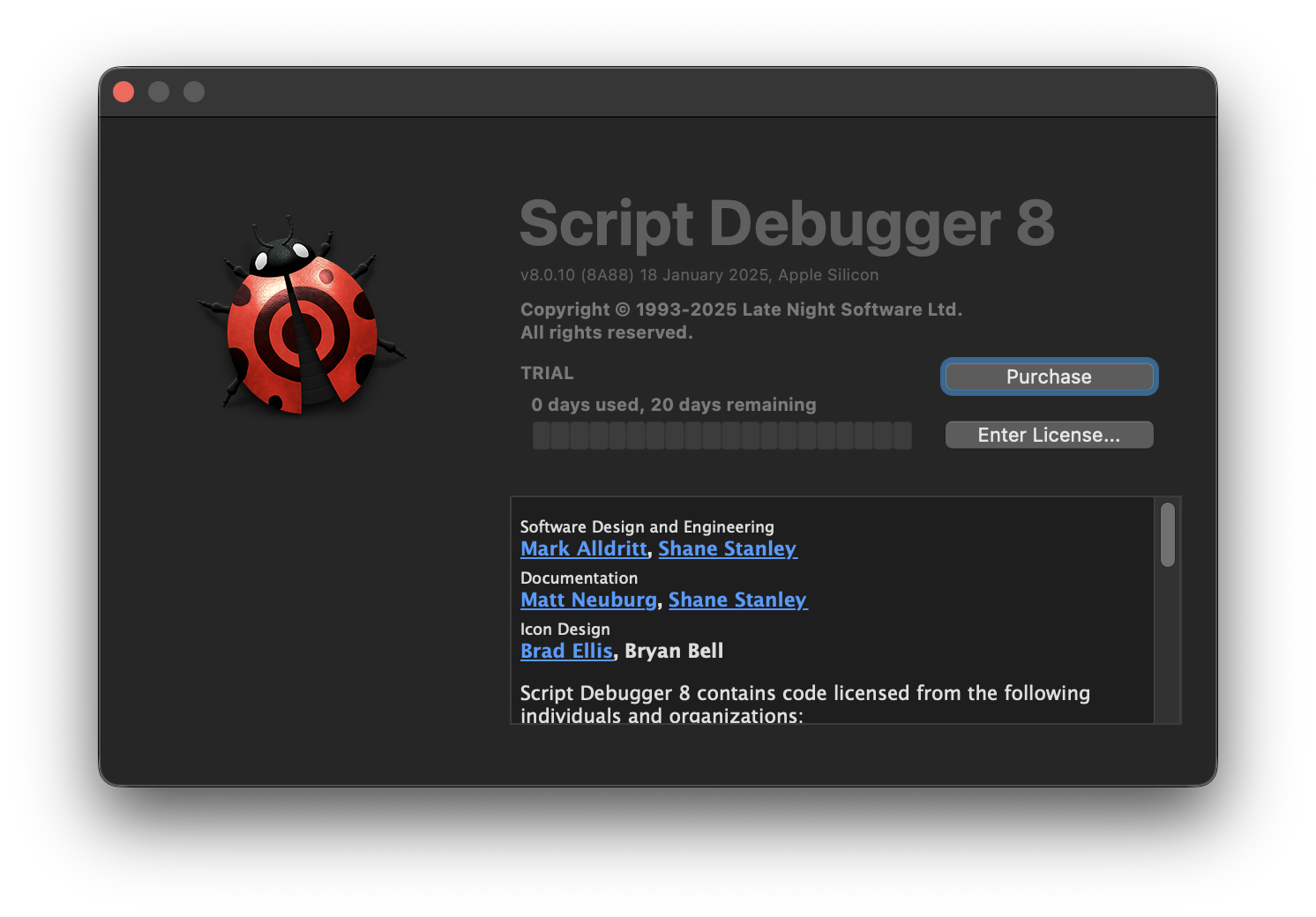Click the ladybug Script Debugger app icon
The height and width of the screenshot is (917, 1316).
point(302,321)
